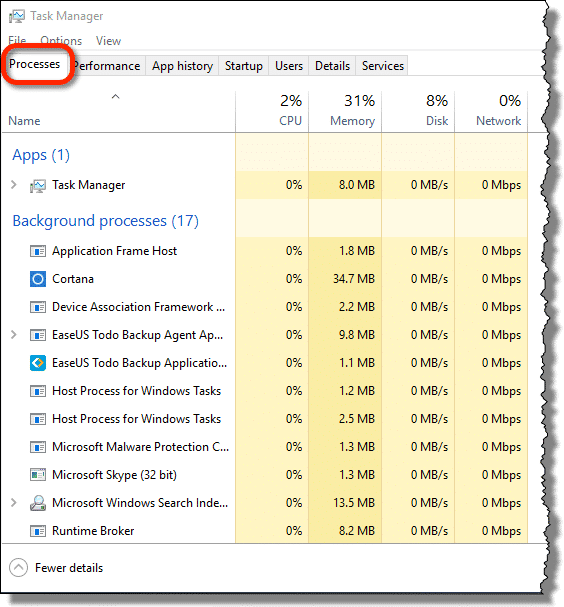Click the Fewer details arrow icon

coord(18,568)
